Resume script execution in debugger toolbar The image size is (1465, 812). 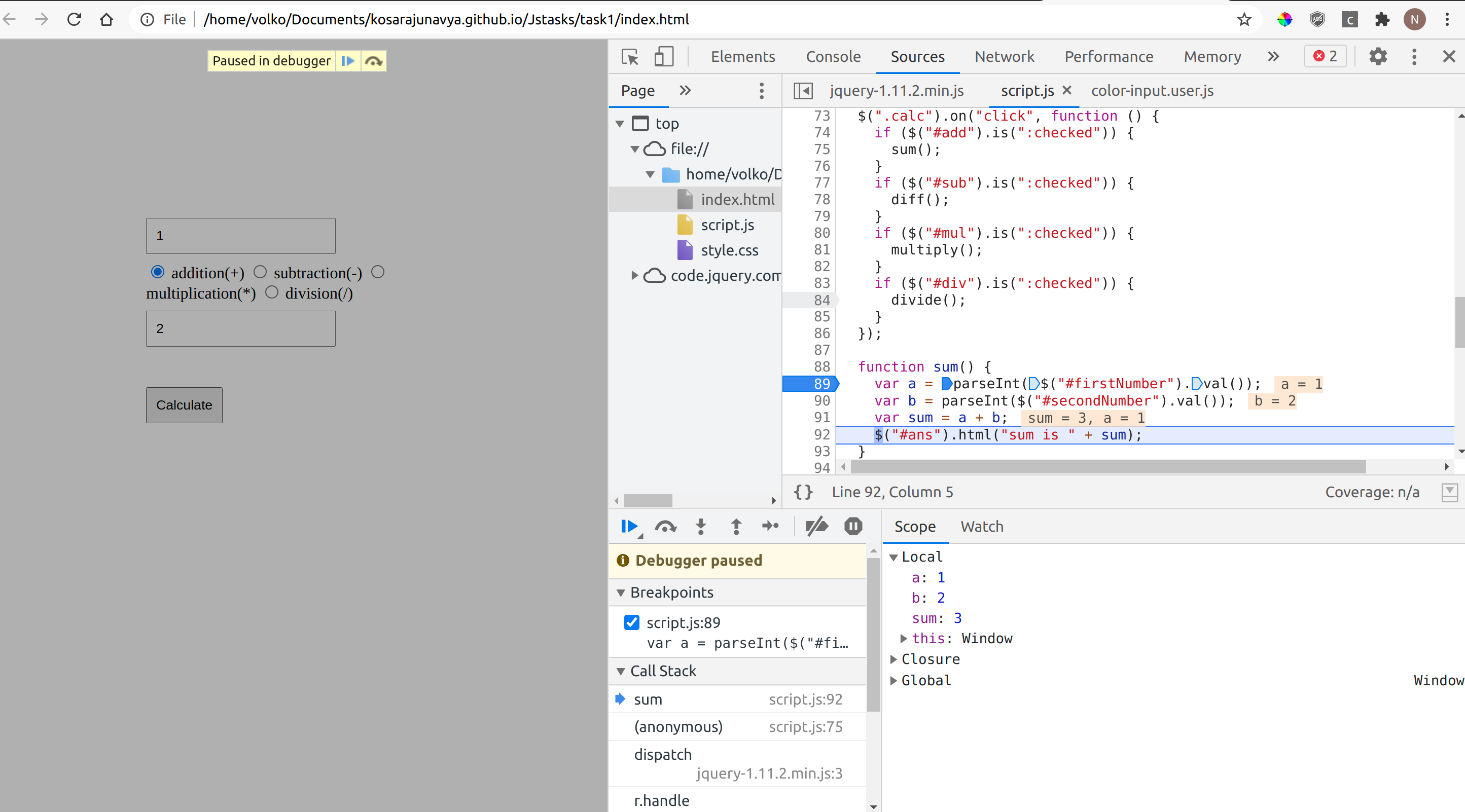630,526
